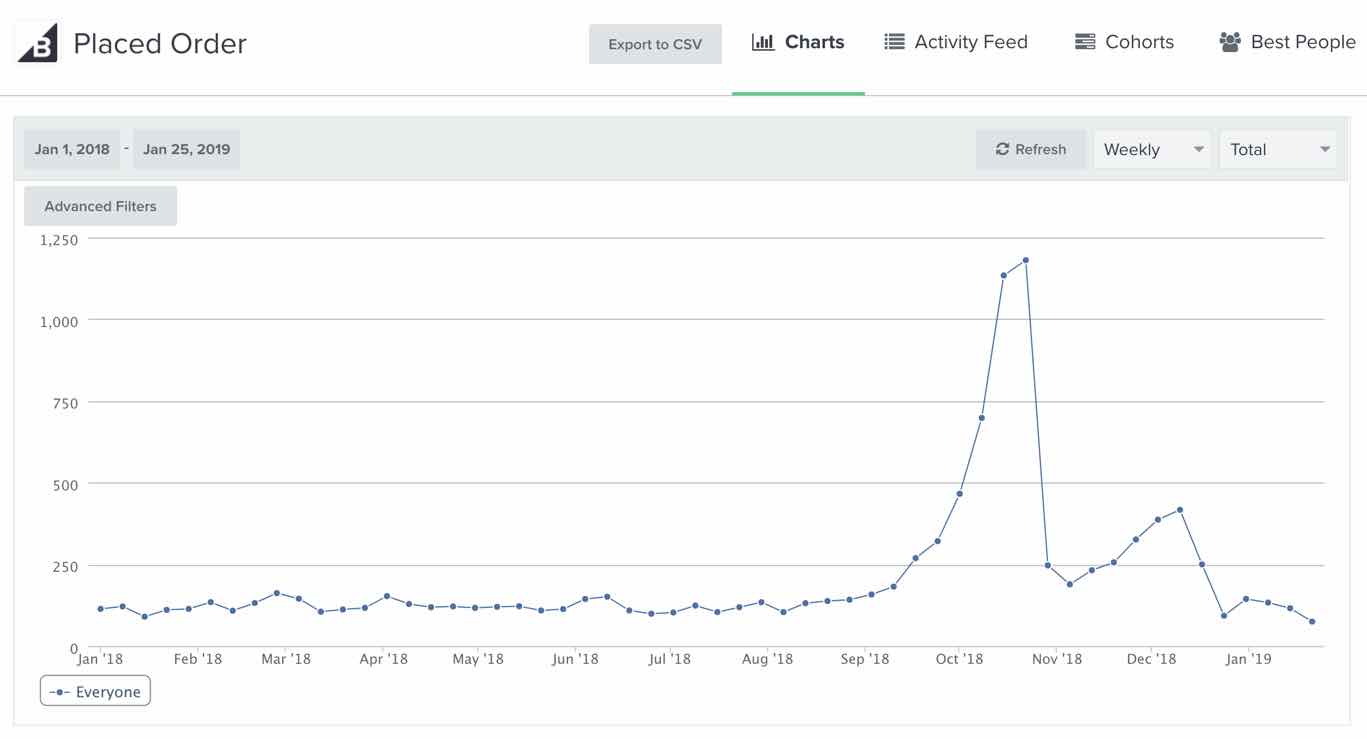Open the Weekly interval dropdown
1367x739 pixels.
click(x=1152, y=149)
